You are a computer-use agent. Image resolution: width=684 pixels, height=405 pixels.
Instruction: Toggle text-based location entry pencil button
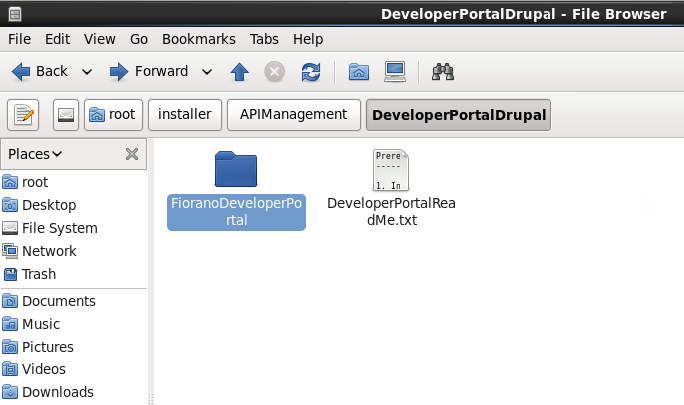point(23,115)
